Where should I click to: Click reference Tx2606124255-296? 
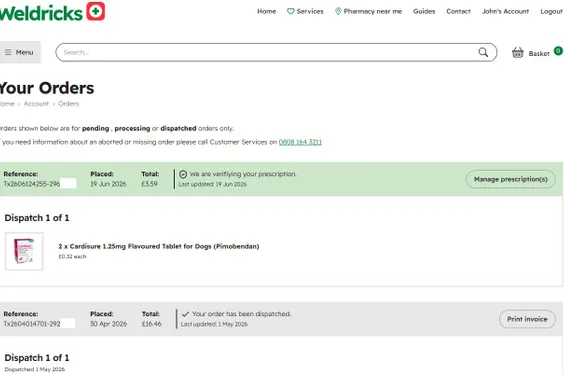[x=32, y=184]
